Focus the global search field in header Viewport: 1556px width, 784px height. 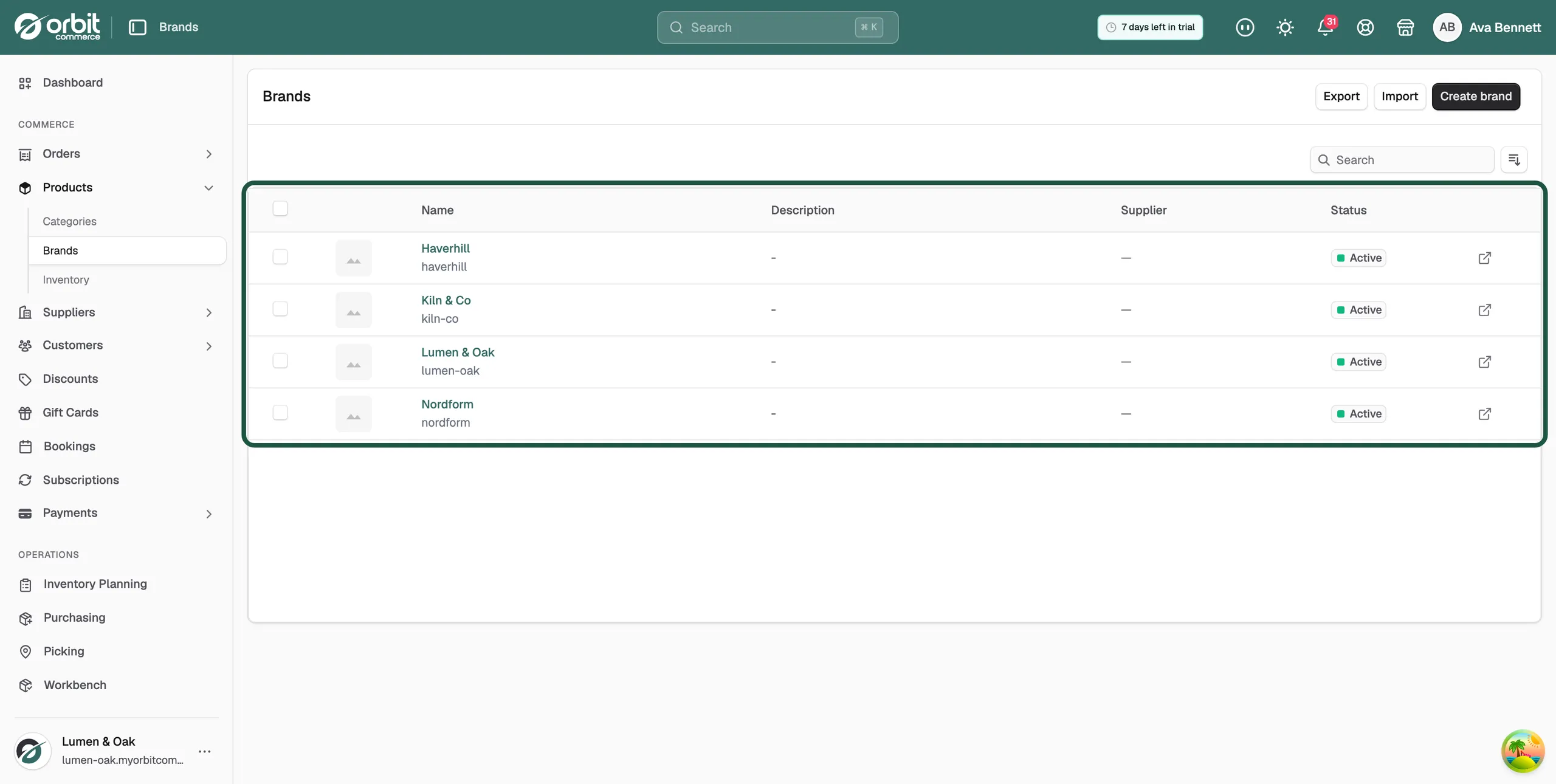[x=777, y=27]
